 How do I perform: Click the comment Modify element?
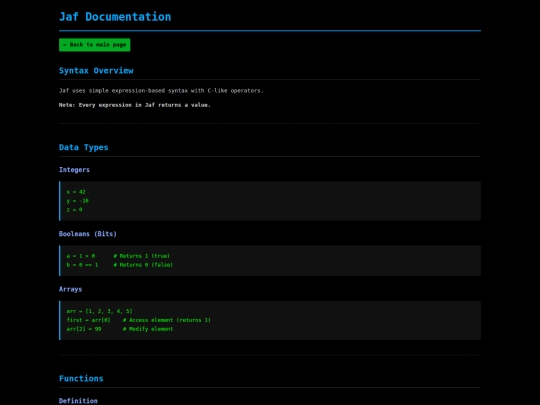point(148,329)
